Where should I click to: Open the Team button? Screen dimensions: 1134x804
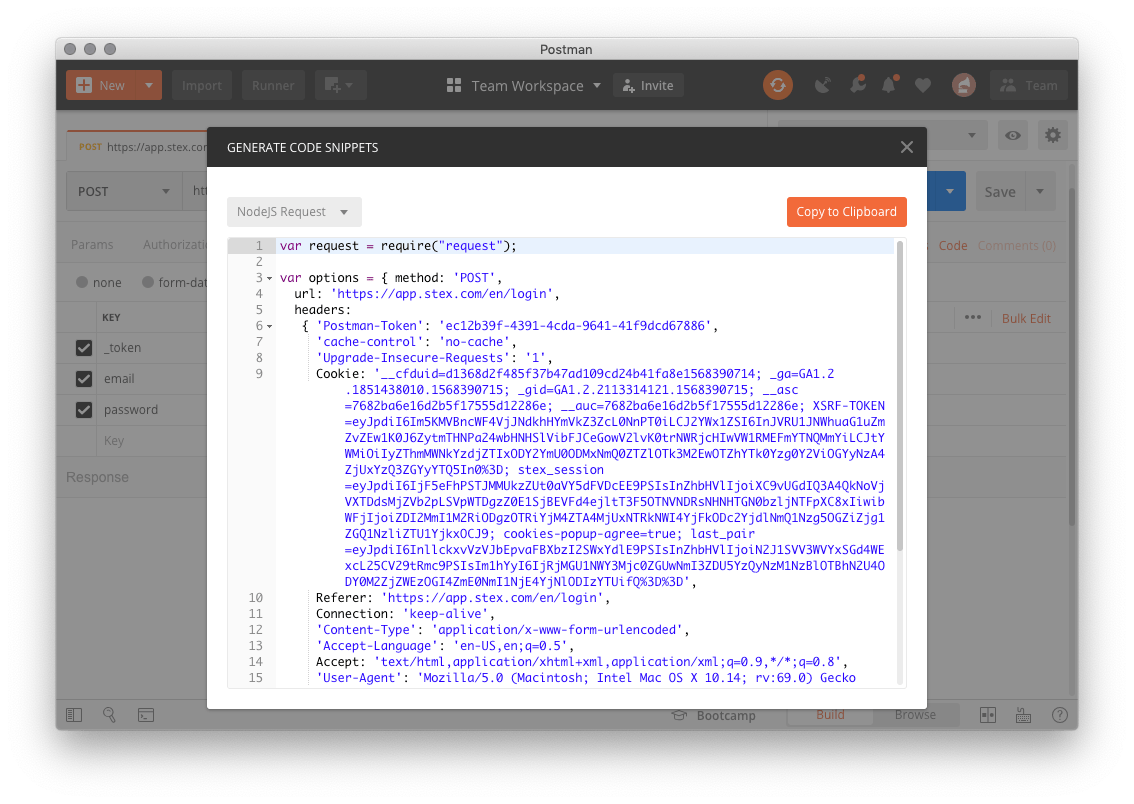coord(1028,85)
